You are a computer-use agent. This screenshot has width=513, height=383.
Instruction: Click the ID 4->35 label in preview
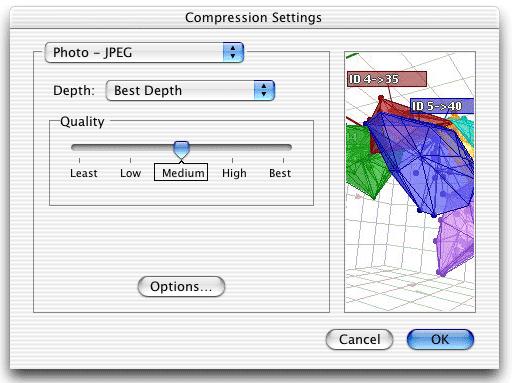pos(387,79)
